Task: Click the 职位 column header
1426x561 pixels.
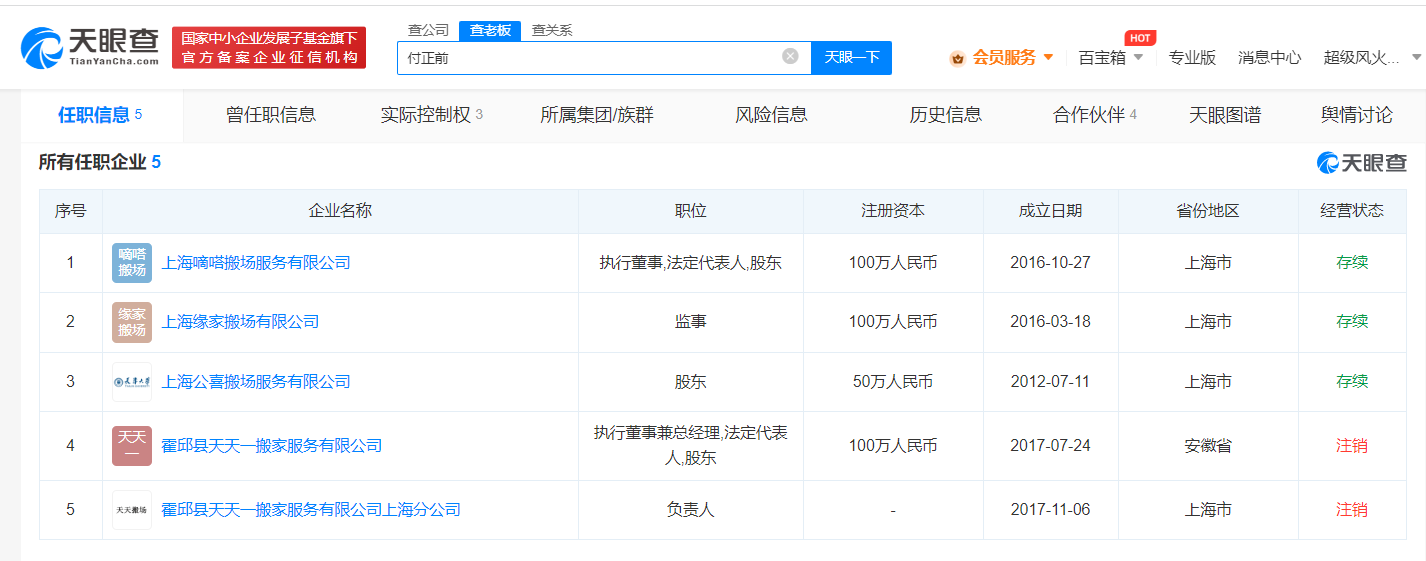Action: (691, 211)
